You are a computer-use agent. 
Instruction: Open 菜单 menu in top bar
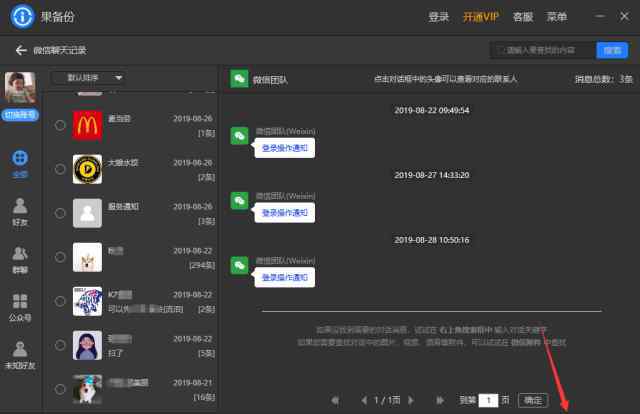[x=557, y=17]
